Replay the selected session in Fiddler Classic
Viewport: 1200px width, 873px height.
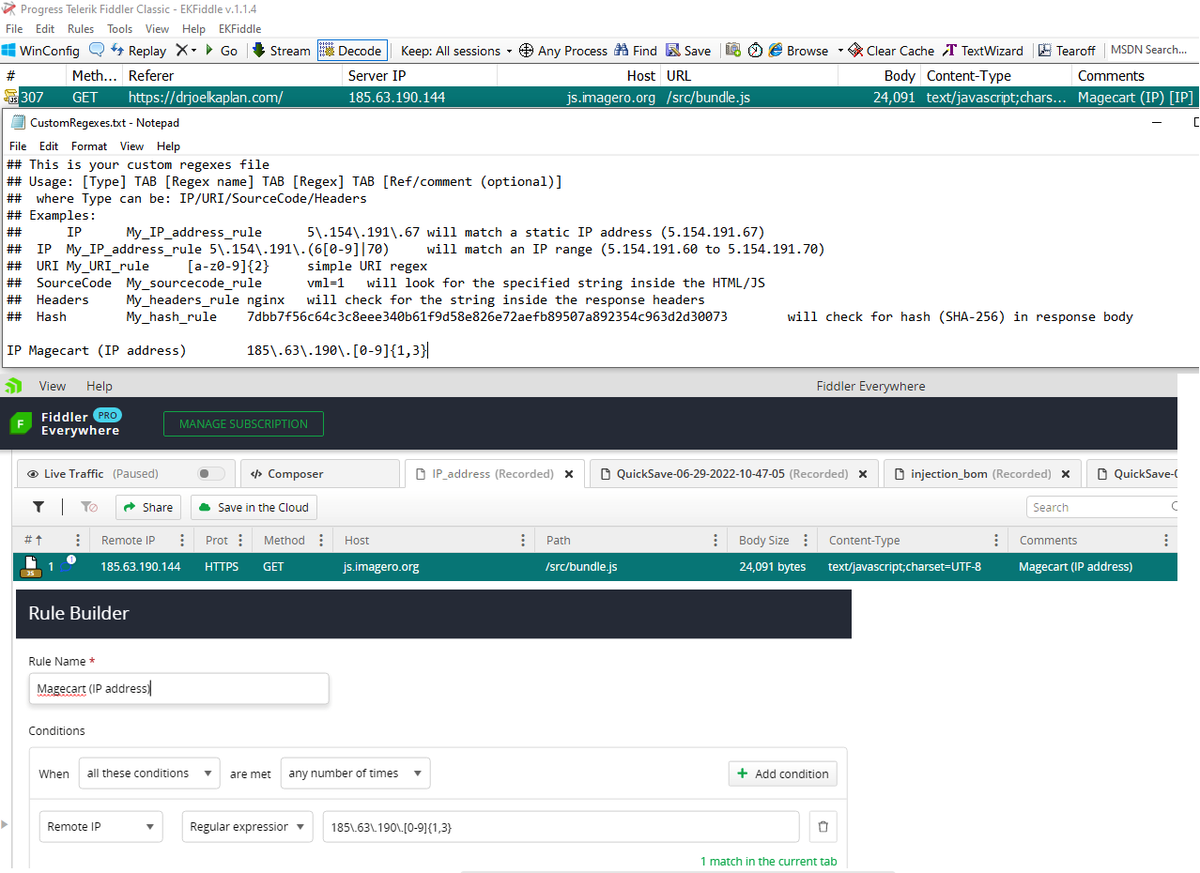pyautogui.click(x=138, y=50)
